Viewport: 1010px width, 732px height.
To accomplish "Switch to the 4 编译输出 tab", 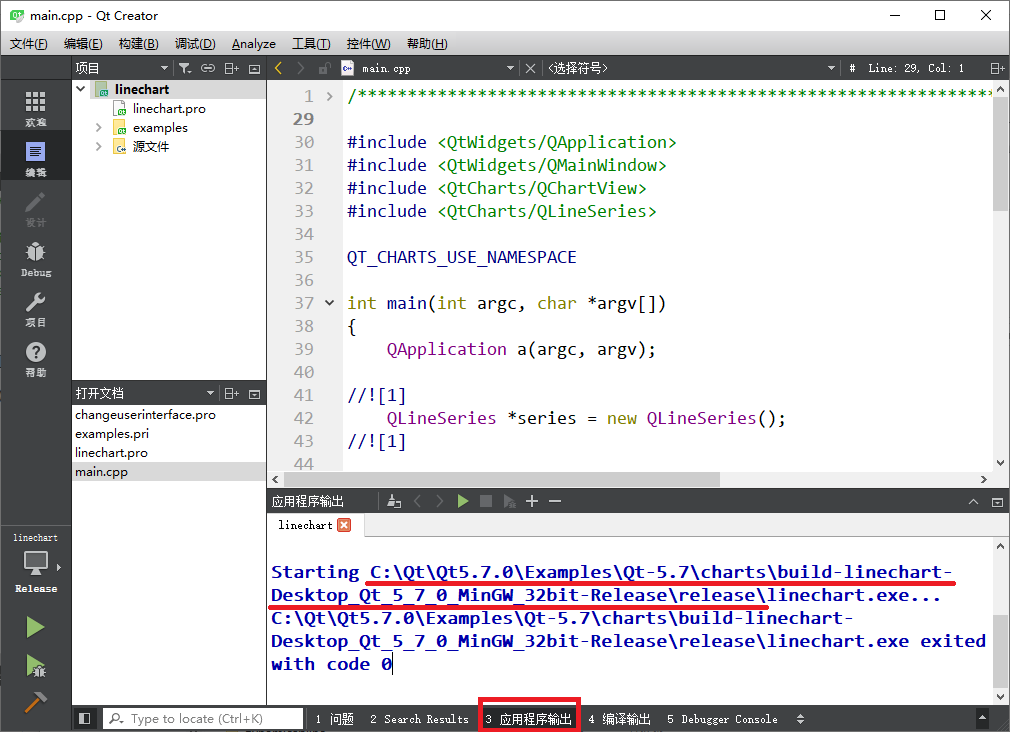I will (x=620, y=718).
